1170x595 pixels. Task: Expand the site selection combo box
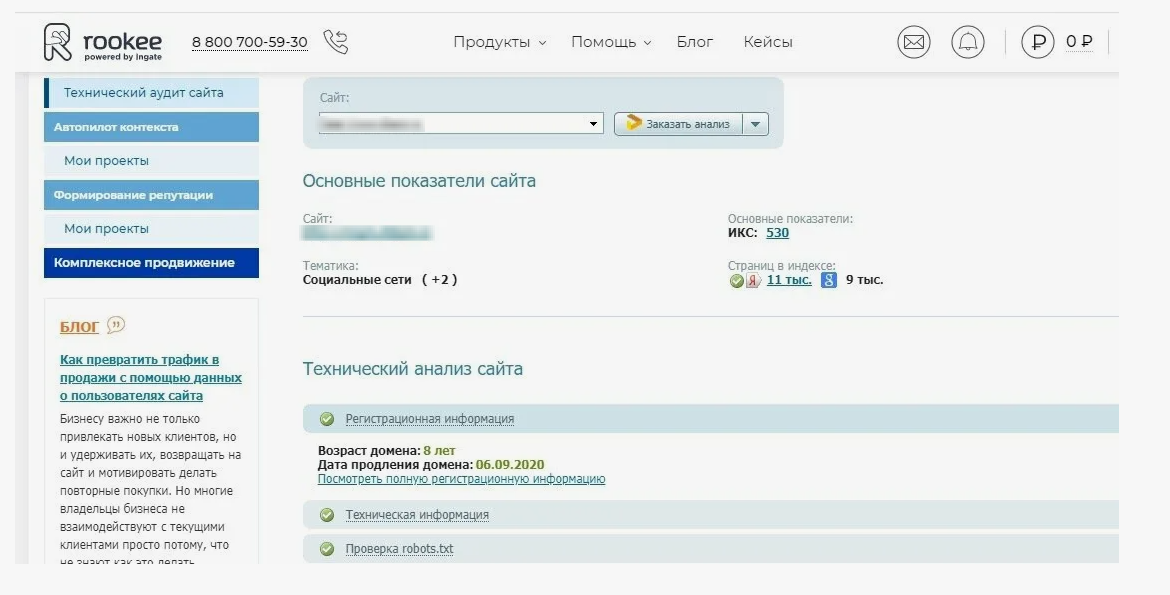click(595, 124)
